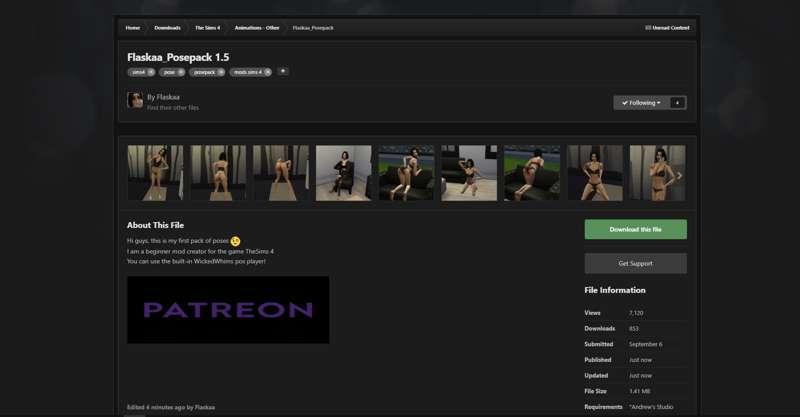Click the Requirements text Andrew's Studio
800x417 pixels.
point(651,407)
